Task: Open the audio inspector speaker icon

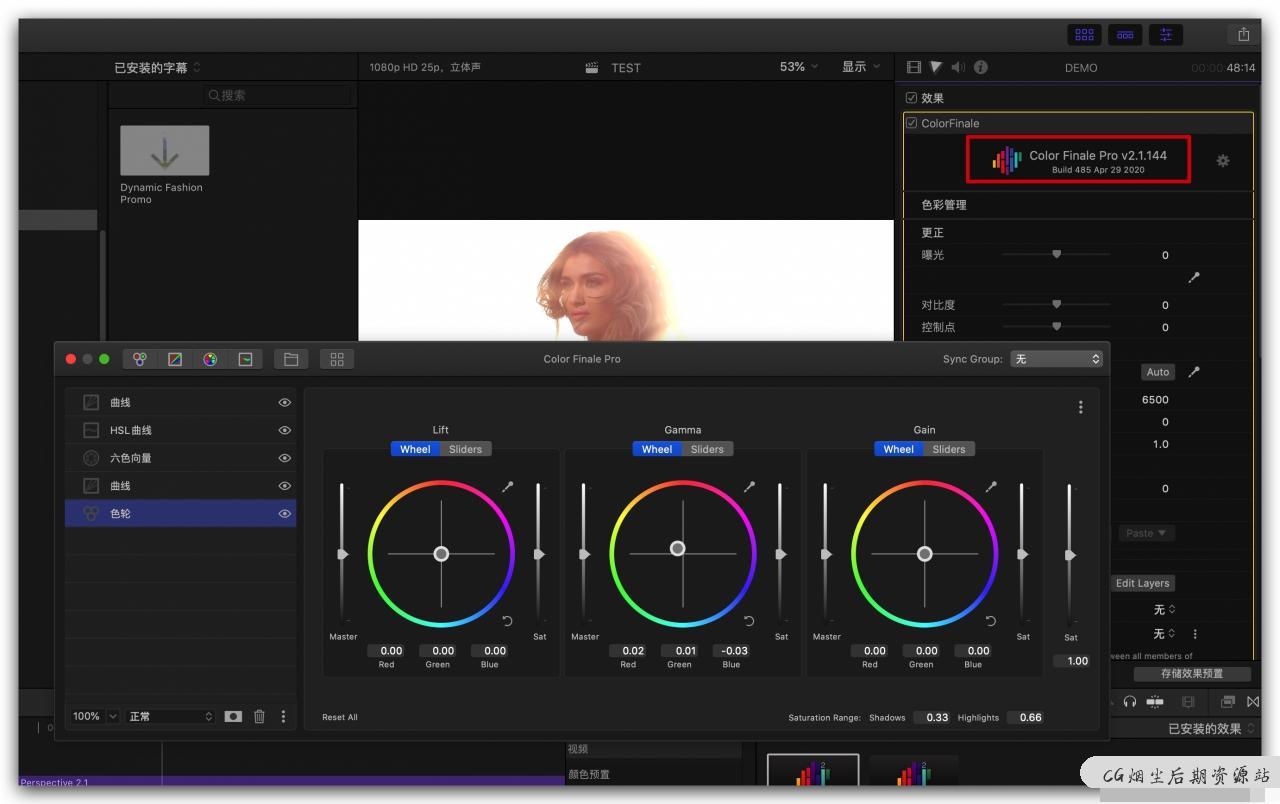Action: tap(958, 67)
